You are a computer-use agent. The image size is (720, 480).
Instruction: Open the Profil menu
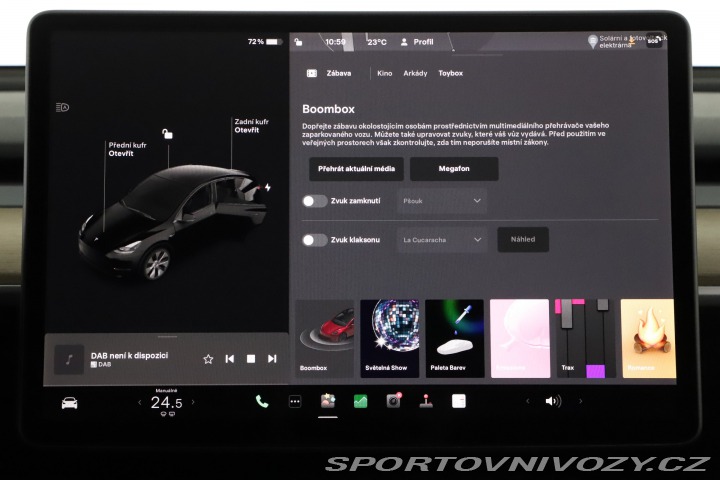[x=417, y=42]
